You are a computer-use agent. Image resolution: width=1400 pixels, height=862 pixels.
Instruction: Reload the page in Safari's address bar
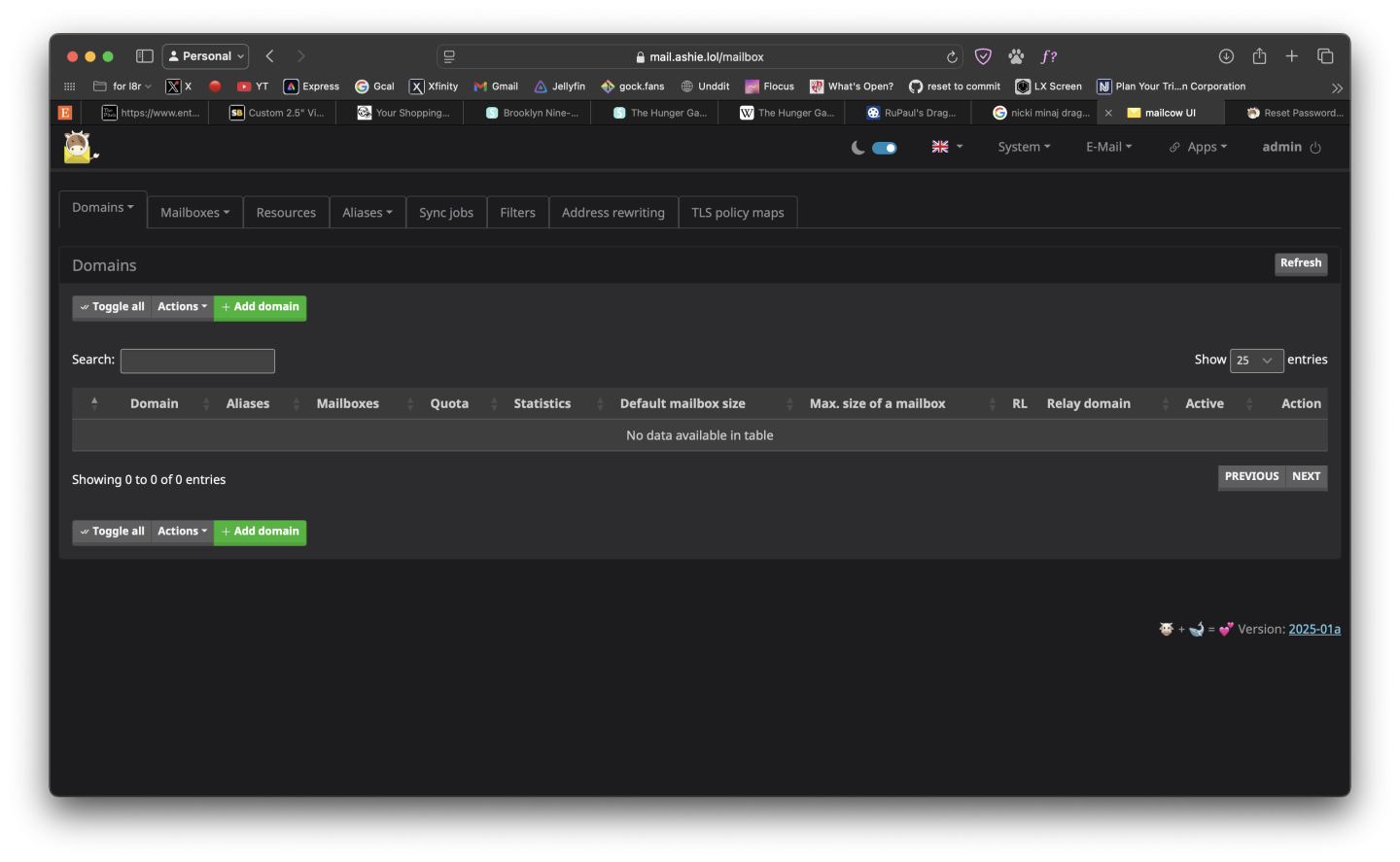[952, 57]
